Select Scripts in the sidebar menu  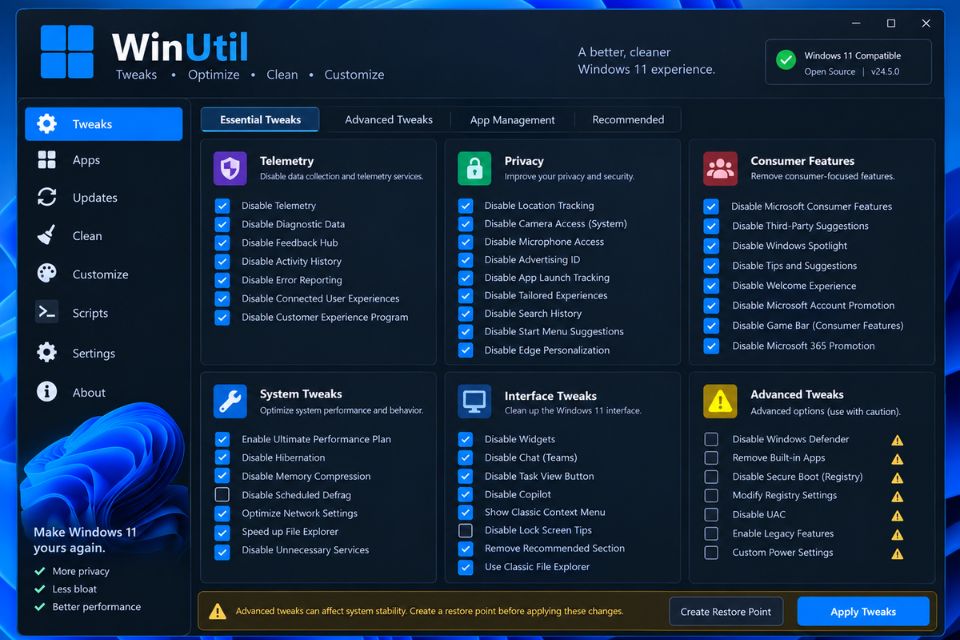[x=103, y=312]
